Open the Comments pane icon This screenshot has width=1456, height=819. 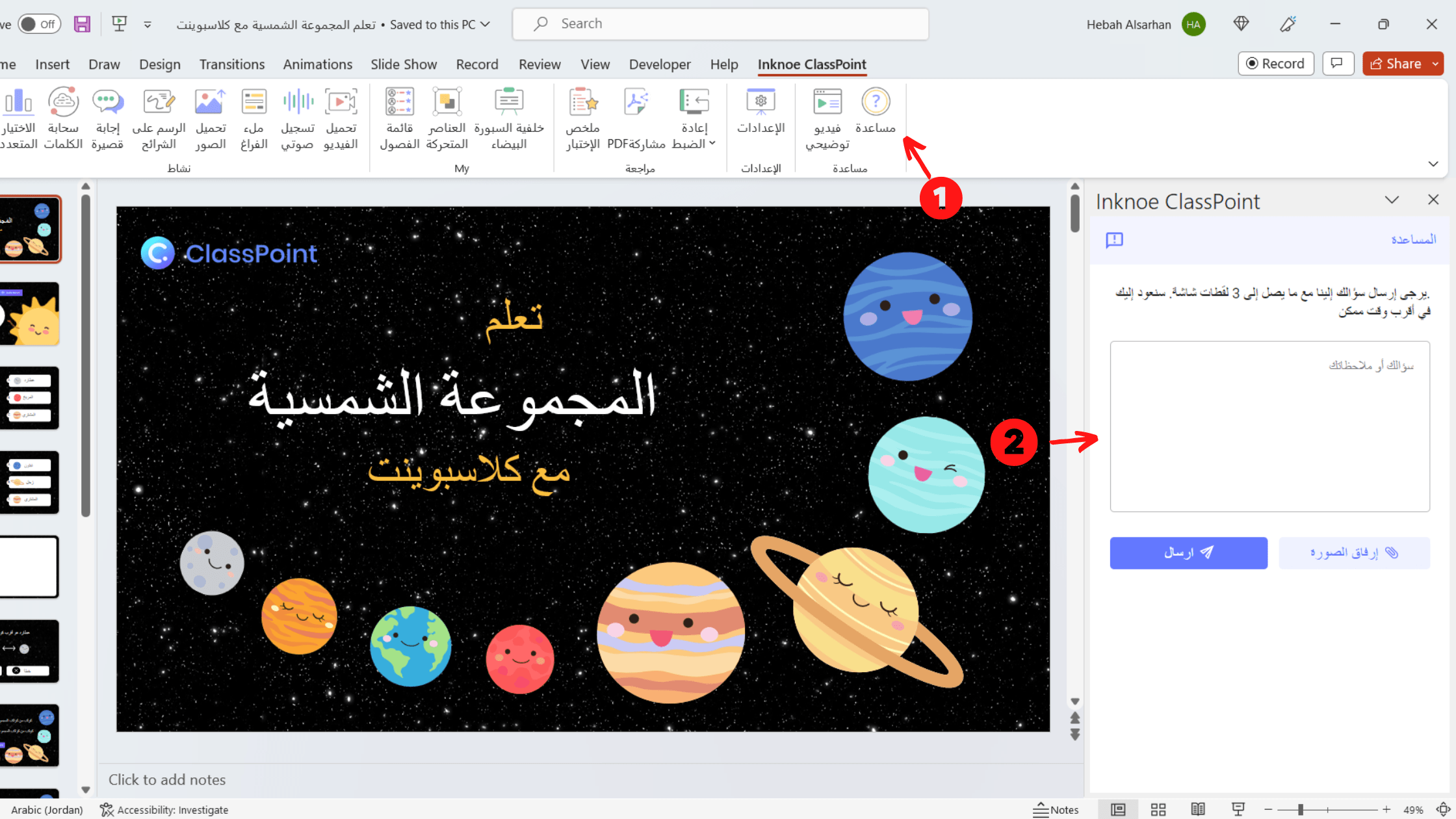tap(1337, 64)
